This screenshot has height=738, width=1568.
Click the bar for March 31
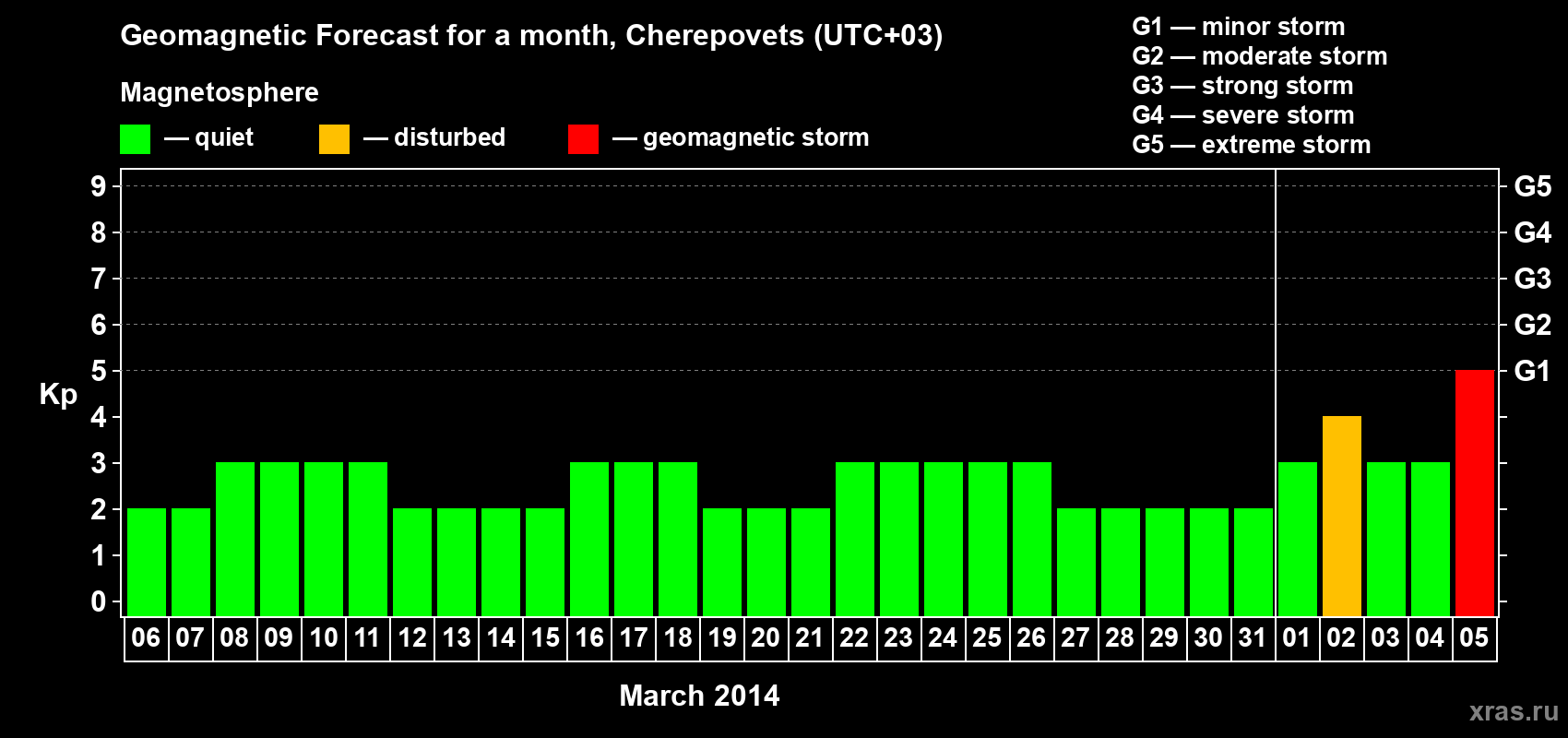click(1253, 562)
